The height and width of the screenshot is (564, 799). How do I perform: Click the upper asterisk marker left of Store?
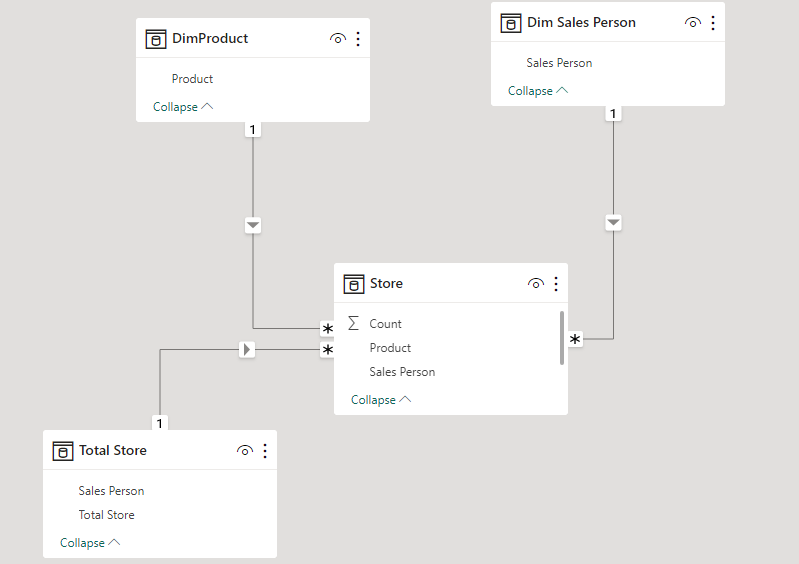(x=328, y=329)
